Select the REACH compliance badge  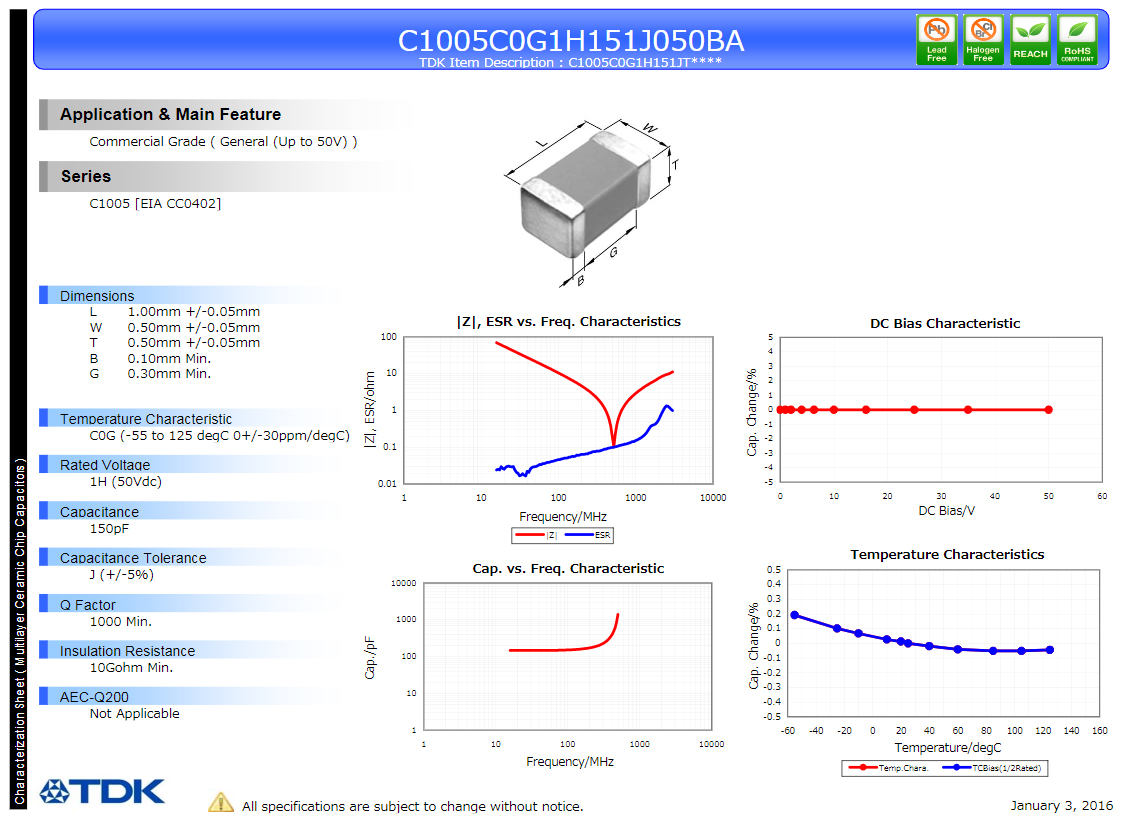click(x=1030, y=40)
